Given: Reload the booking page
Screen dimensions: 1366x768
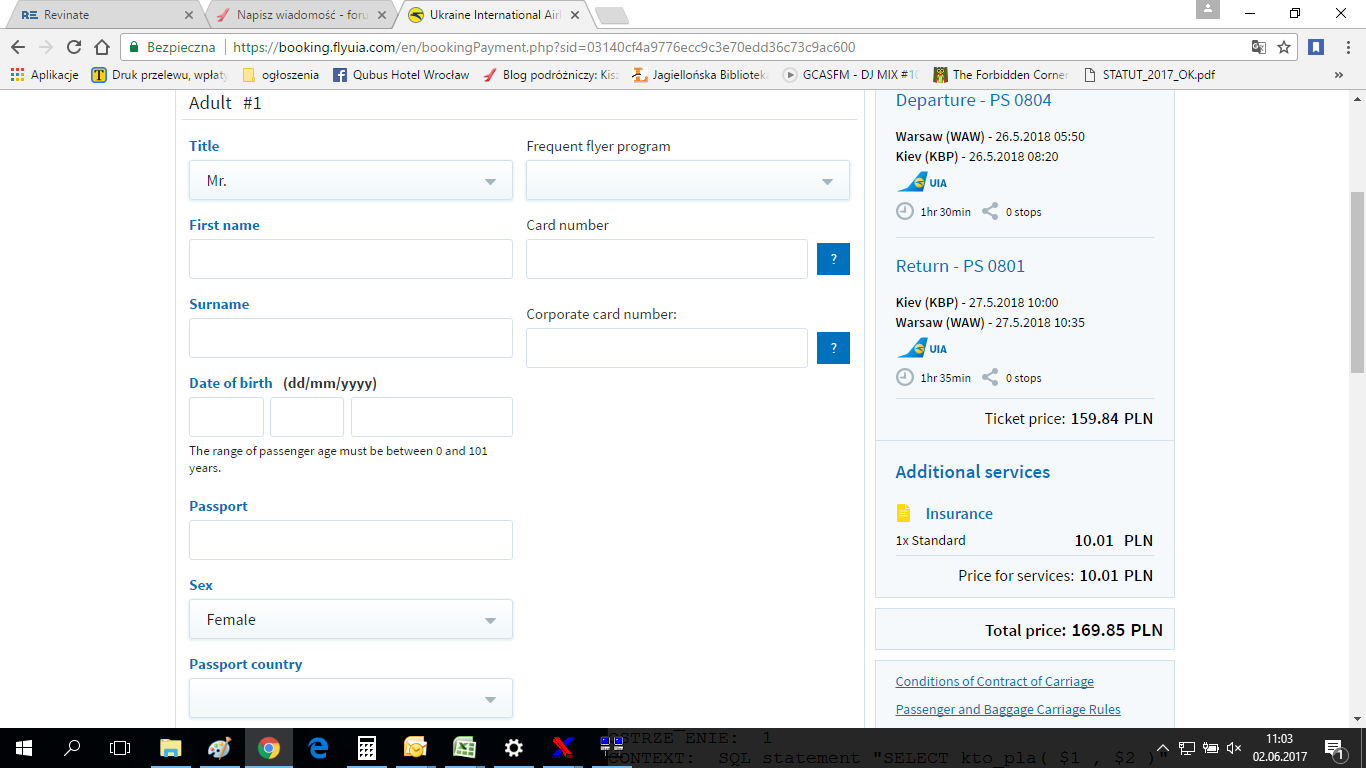Looking at the screenshot, I should tap(73, 47).
